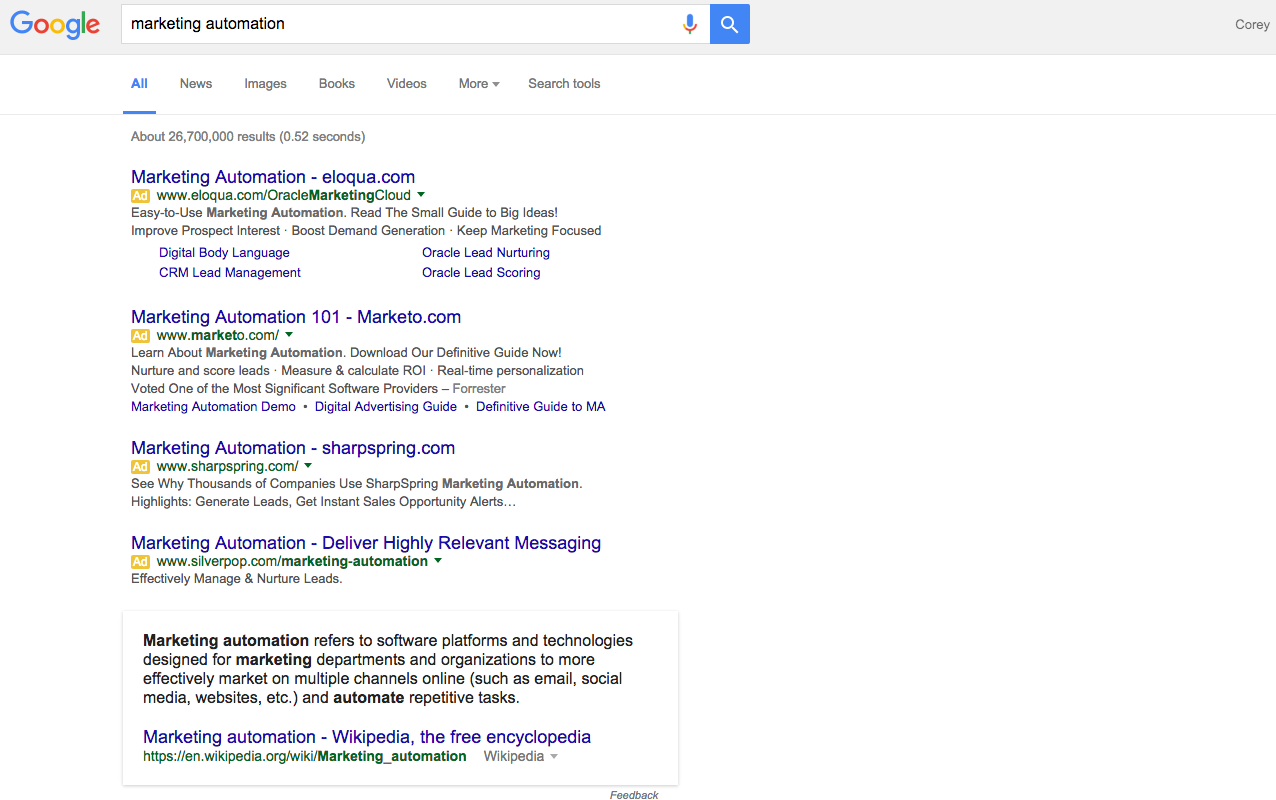Click the www.eloqua.com/OracleMarketingCloud URL text

pos(284,196)
